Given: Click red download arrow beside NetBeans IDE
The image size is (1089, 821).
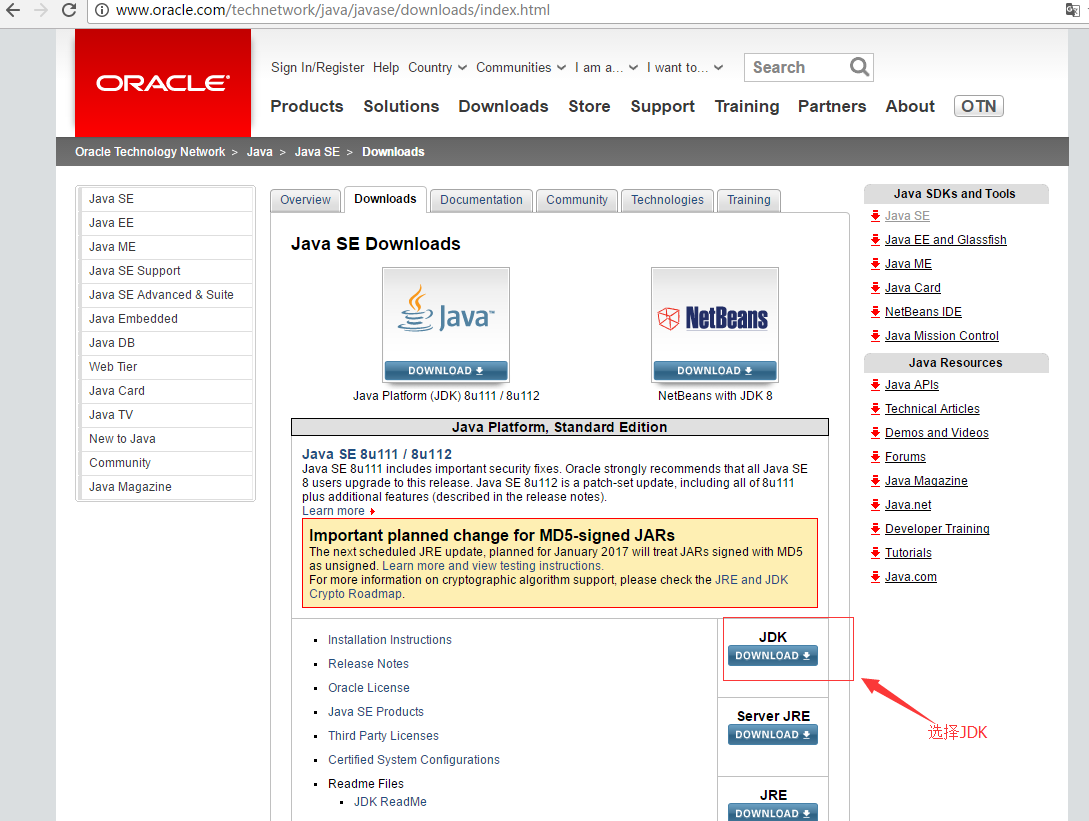Looking at the screenshot, I should 875,312.
